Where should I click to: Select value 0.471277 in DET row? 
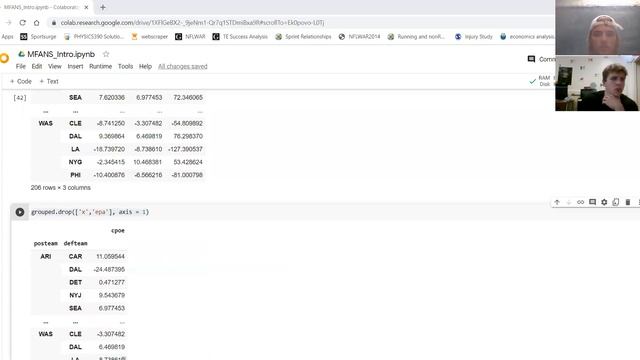111,282
